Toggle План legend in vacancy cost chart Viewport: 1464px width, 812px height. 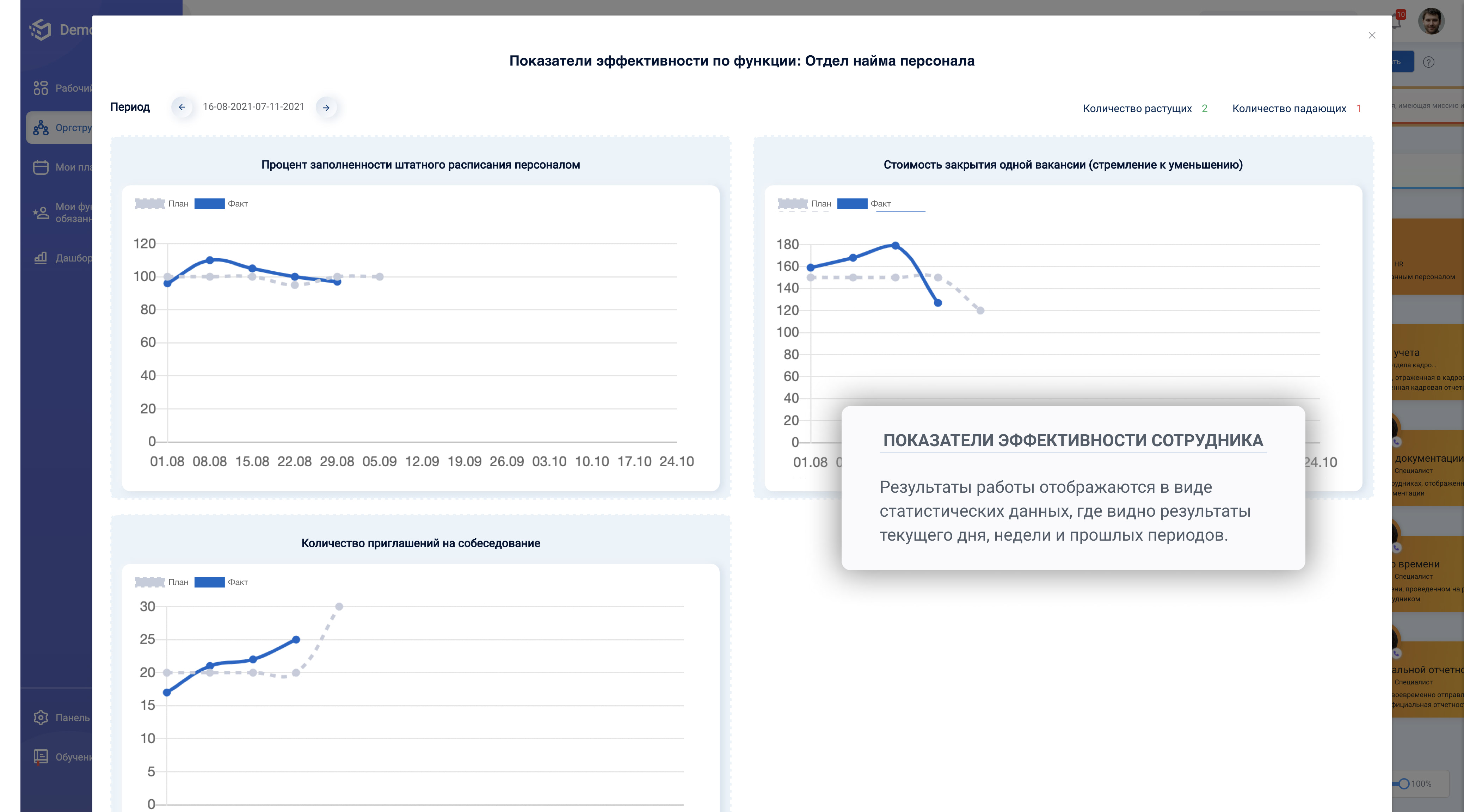804,203
